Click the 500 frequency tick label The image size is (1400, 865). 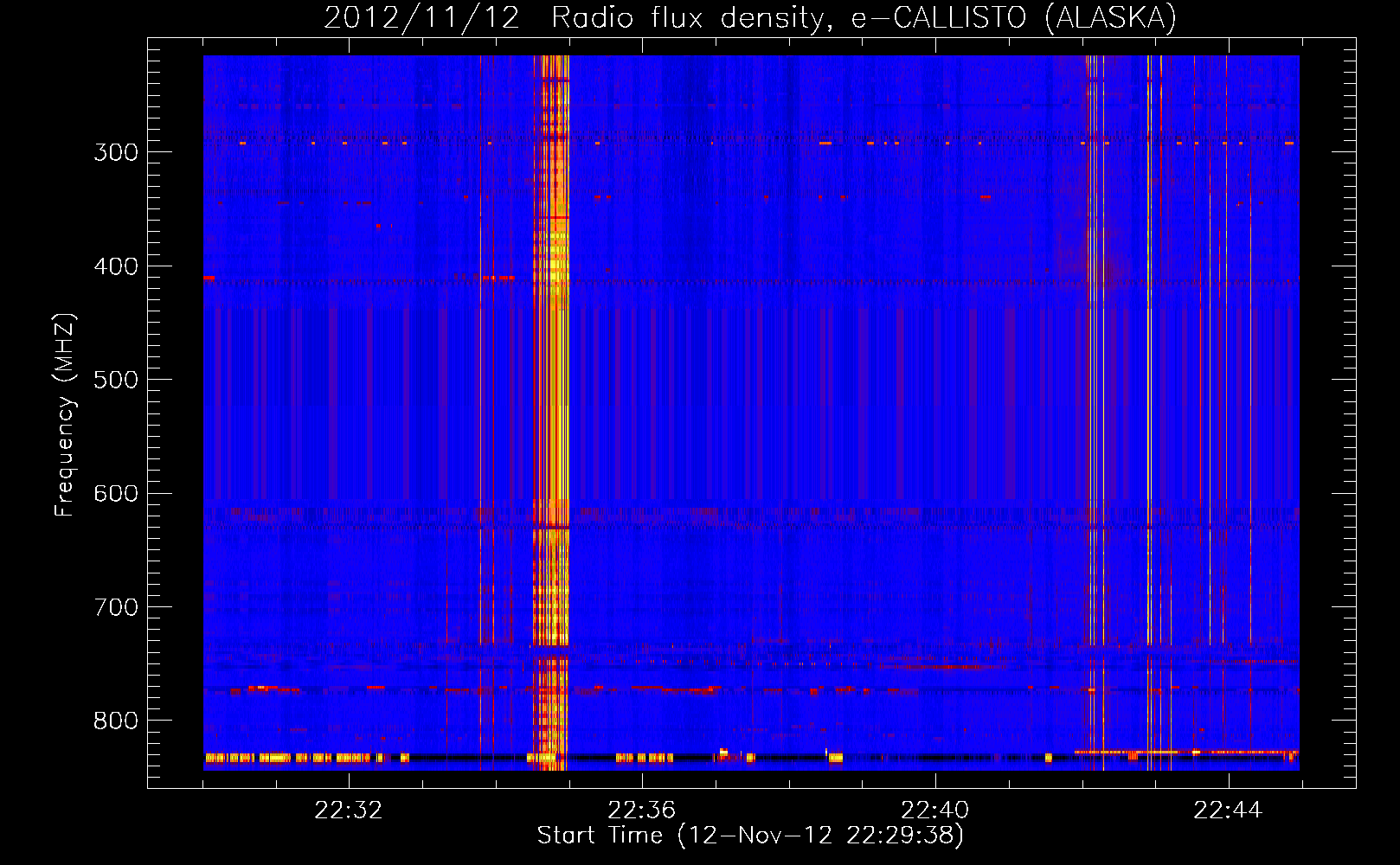pyautogui.click(x=116, y=380)
